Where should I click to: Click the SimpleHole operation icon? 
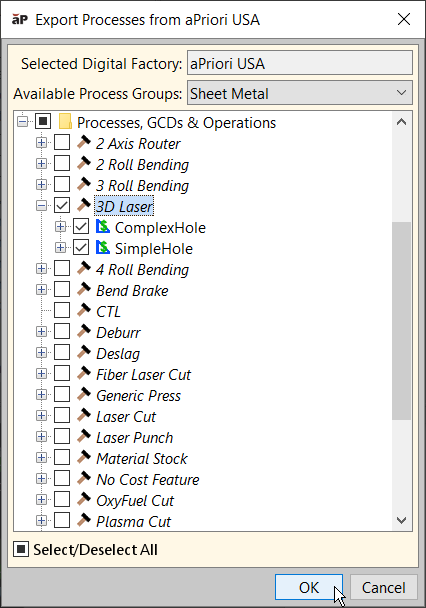103,248
